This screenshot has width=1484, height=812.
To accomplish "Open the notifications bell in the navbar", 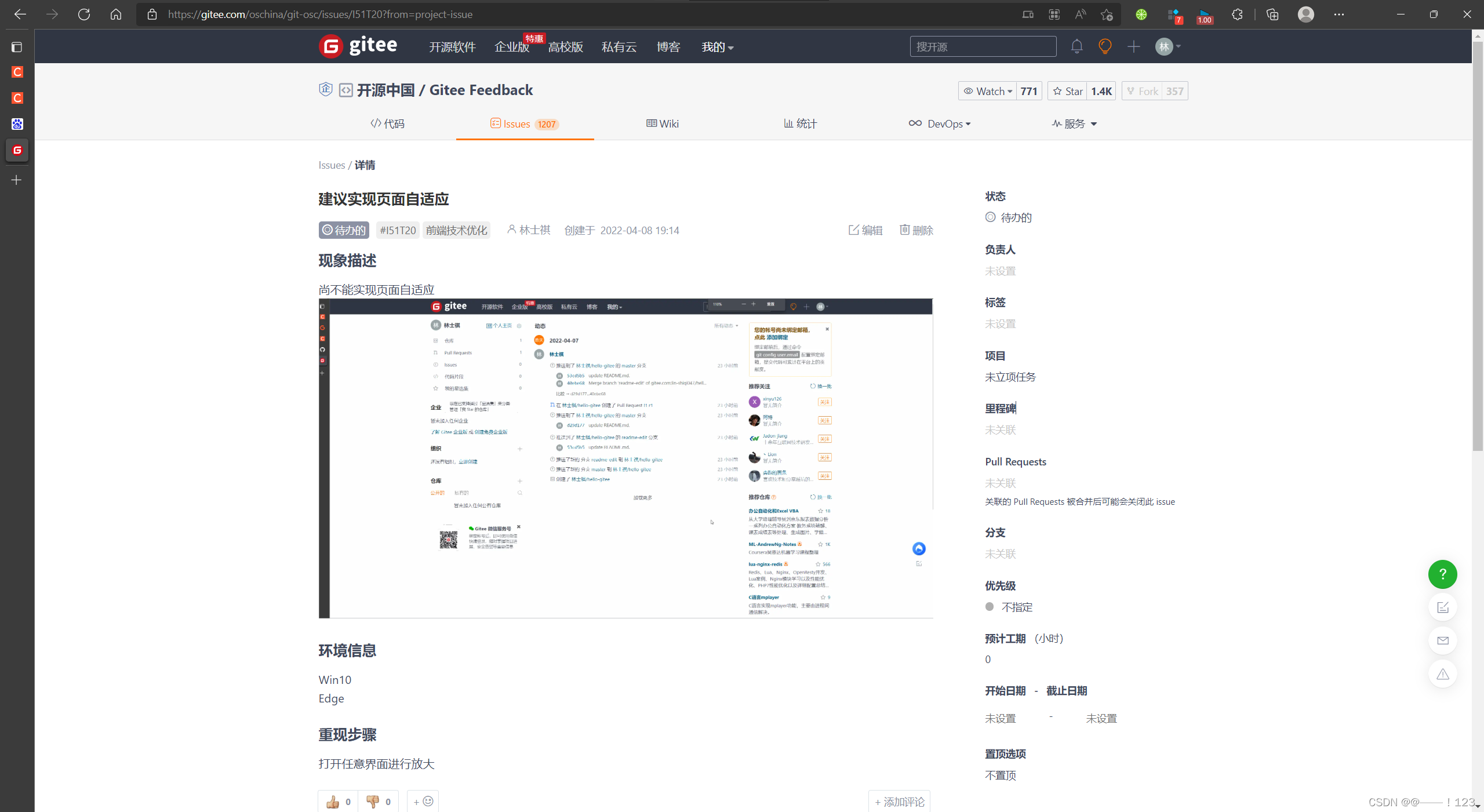I will coord(1076,46).
